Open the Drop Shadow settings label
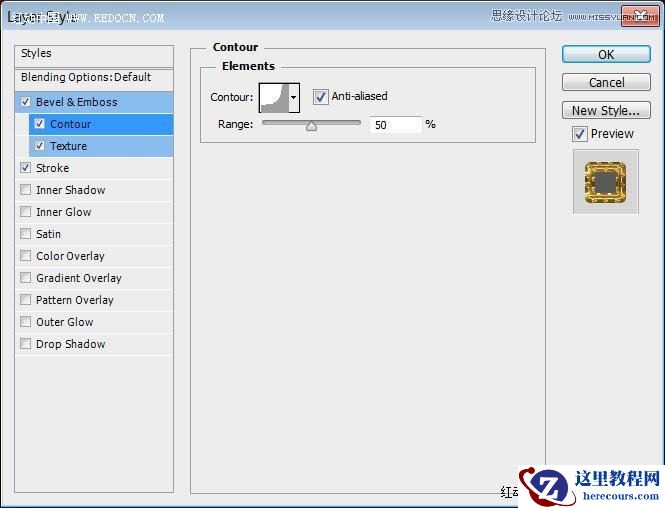Viewport: 665px width, 508px height. 70,344
